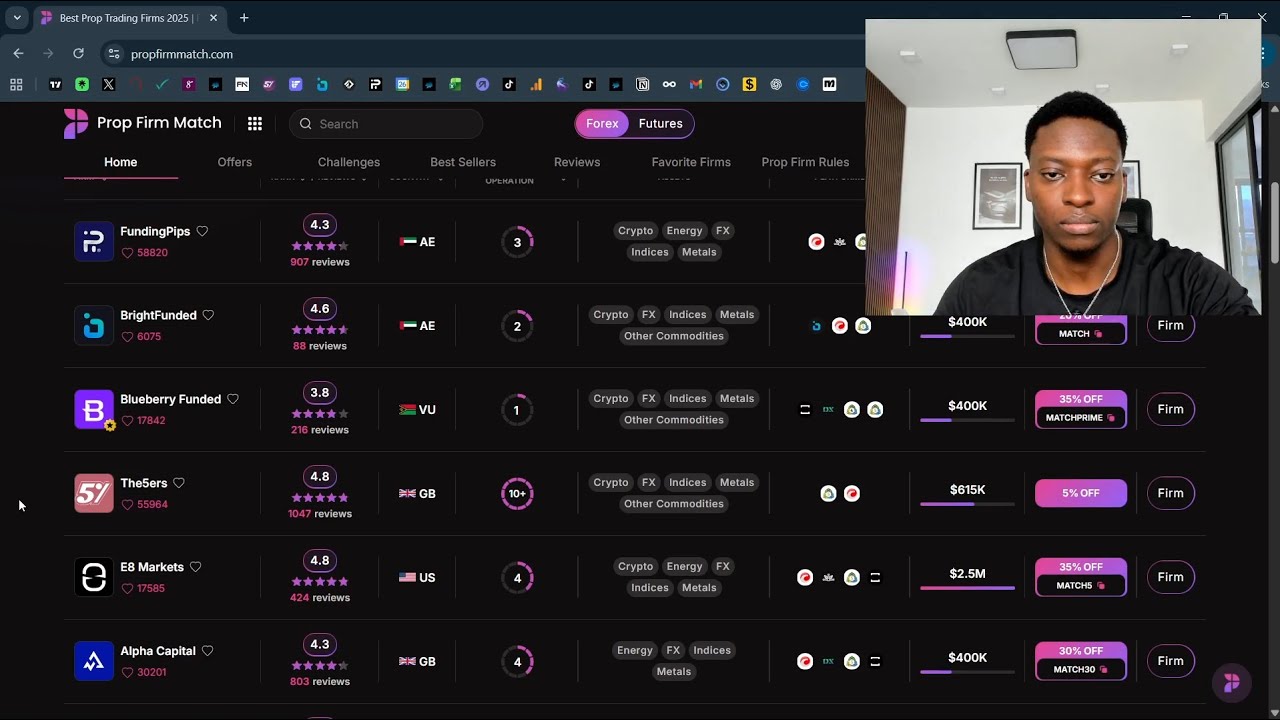Open the Best Sellers tab
This screenshot has width=1280, height=720.
click(x=463, y=162)
